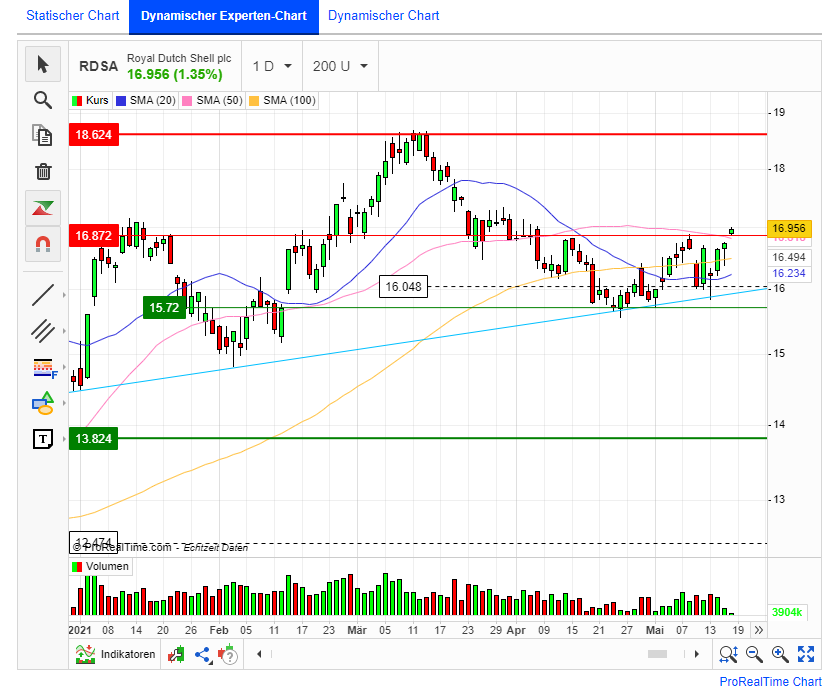840x693 pixels.
Task: Select the 16.872 resistance label
Action: click(x=94, y=236)
